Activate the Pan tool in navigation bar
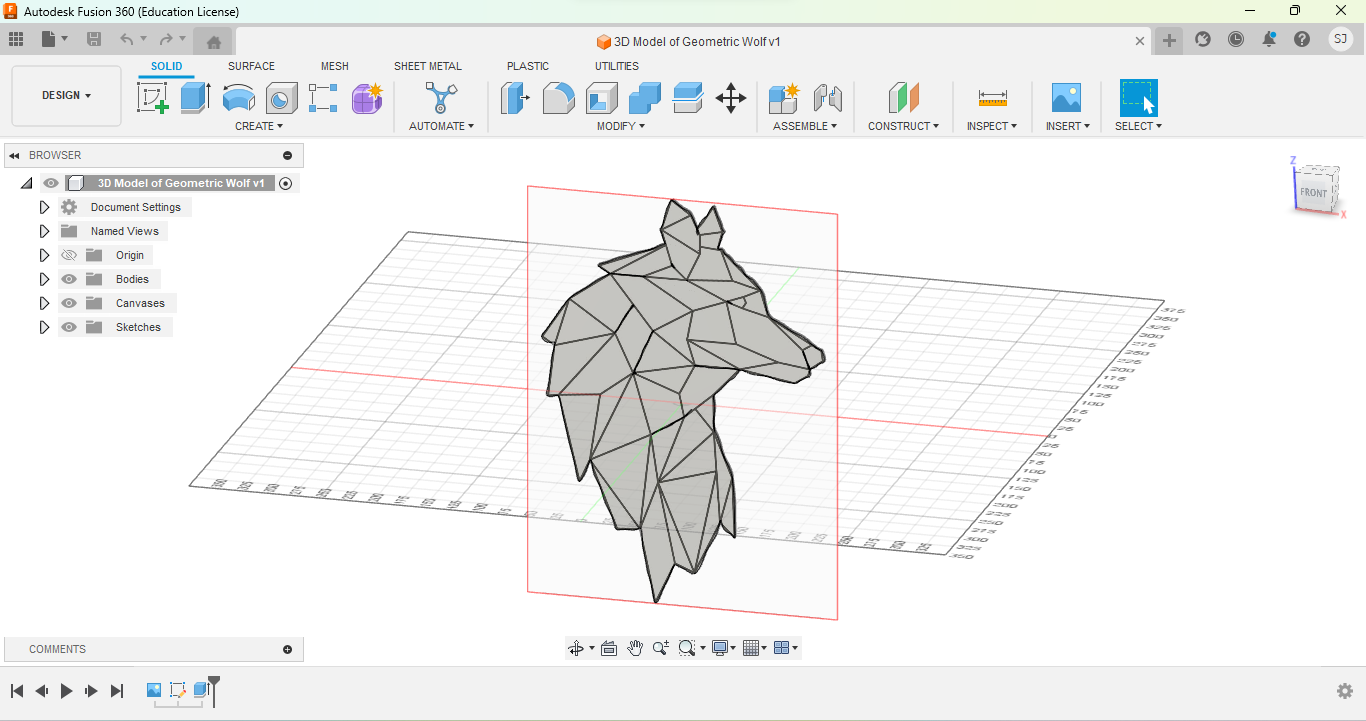1366x721 pixels. click(x=635, y=647)
